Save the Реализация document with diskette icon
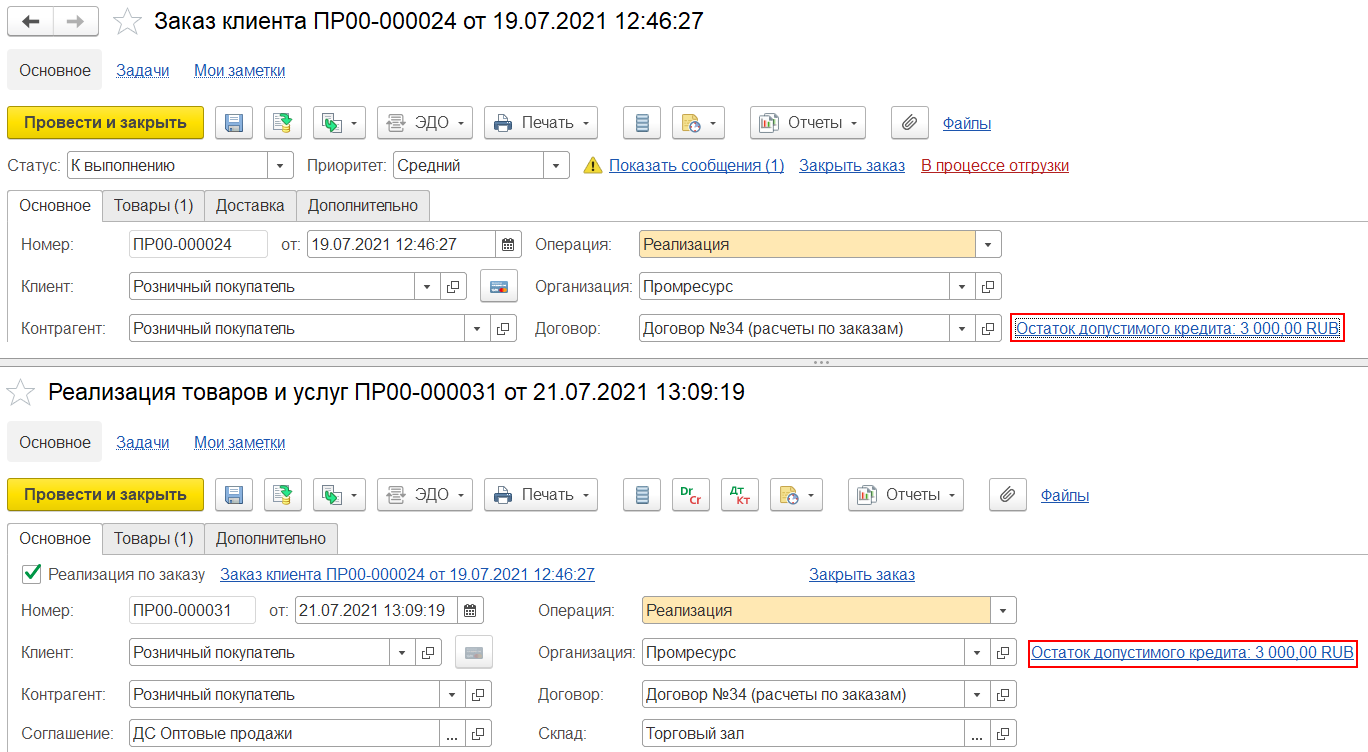 tap(234, 495)
